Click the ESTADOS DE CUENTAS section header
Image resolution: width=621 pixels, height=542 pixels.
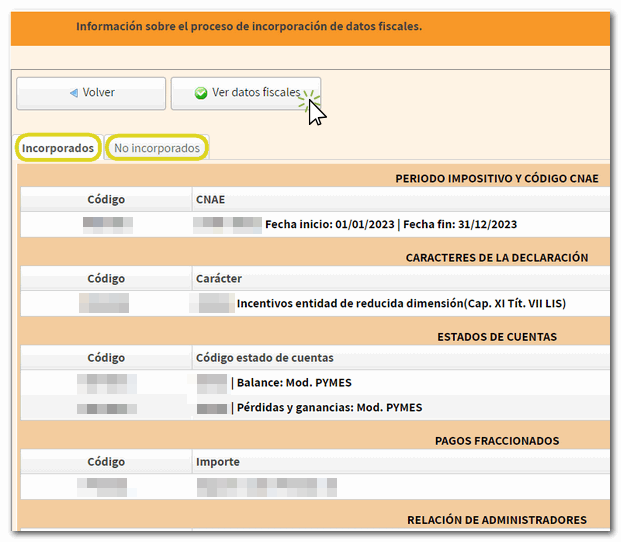pyautogui.click(x=510, y=336)
